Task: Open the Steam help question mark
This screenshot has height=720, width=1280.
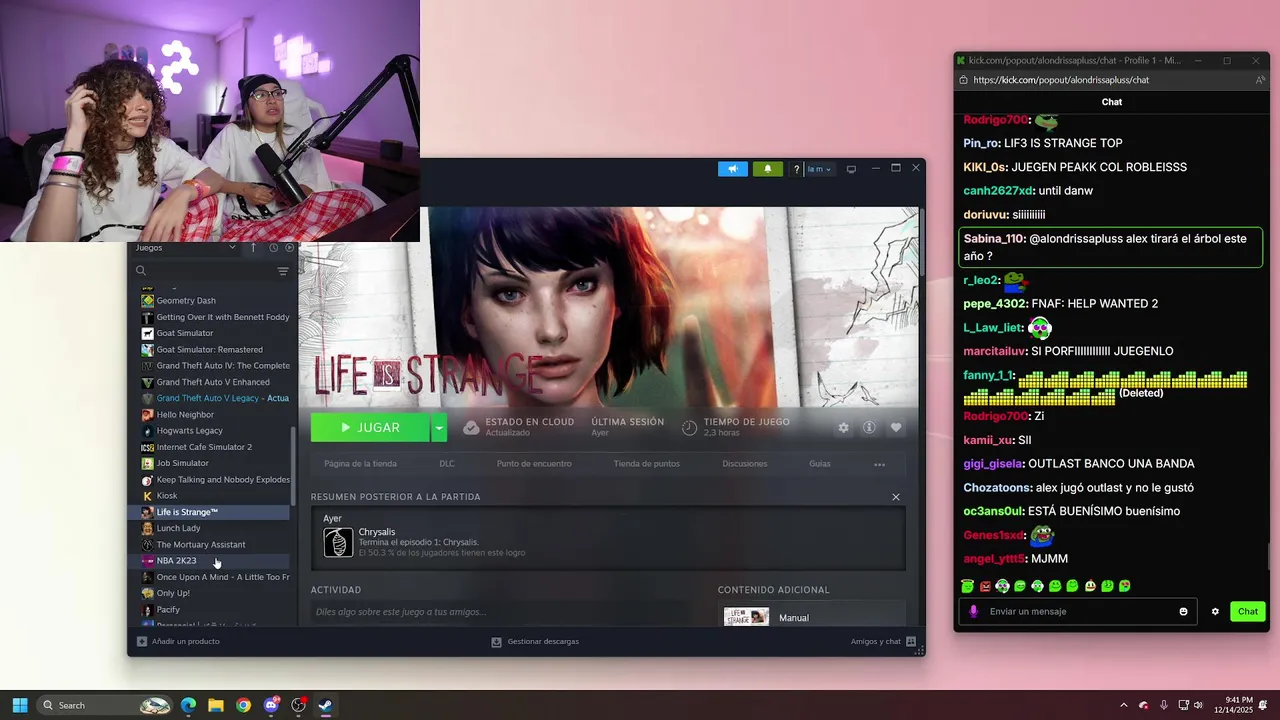Action: [796, 169]
